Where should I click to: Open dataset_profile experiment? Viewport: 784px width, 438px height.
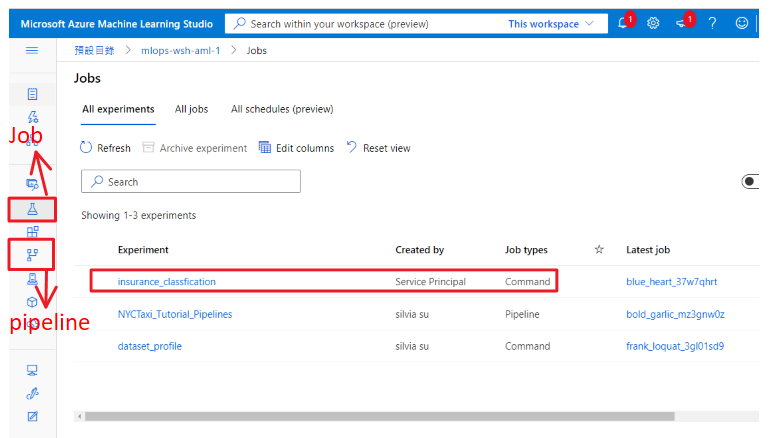(150, 346)
